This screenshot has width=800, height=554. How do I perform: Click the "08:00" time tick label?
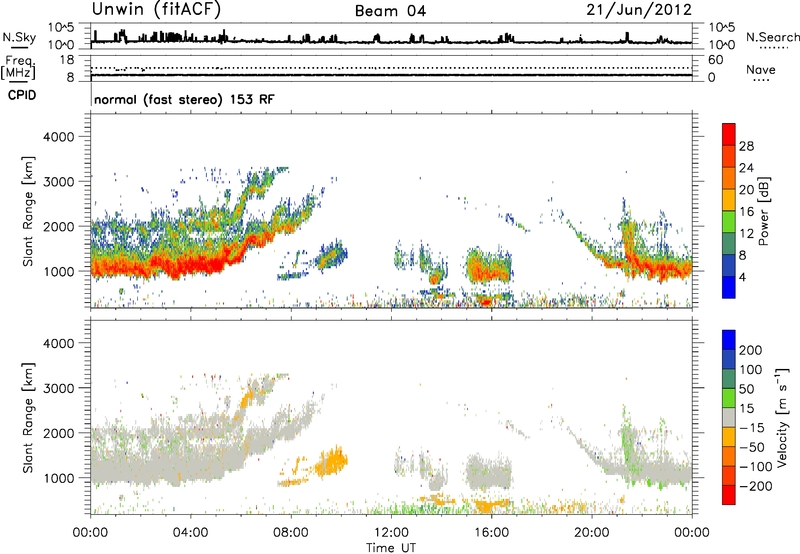(x=291, y=533)
